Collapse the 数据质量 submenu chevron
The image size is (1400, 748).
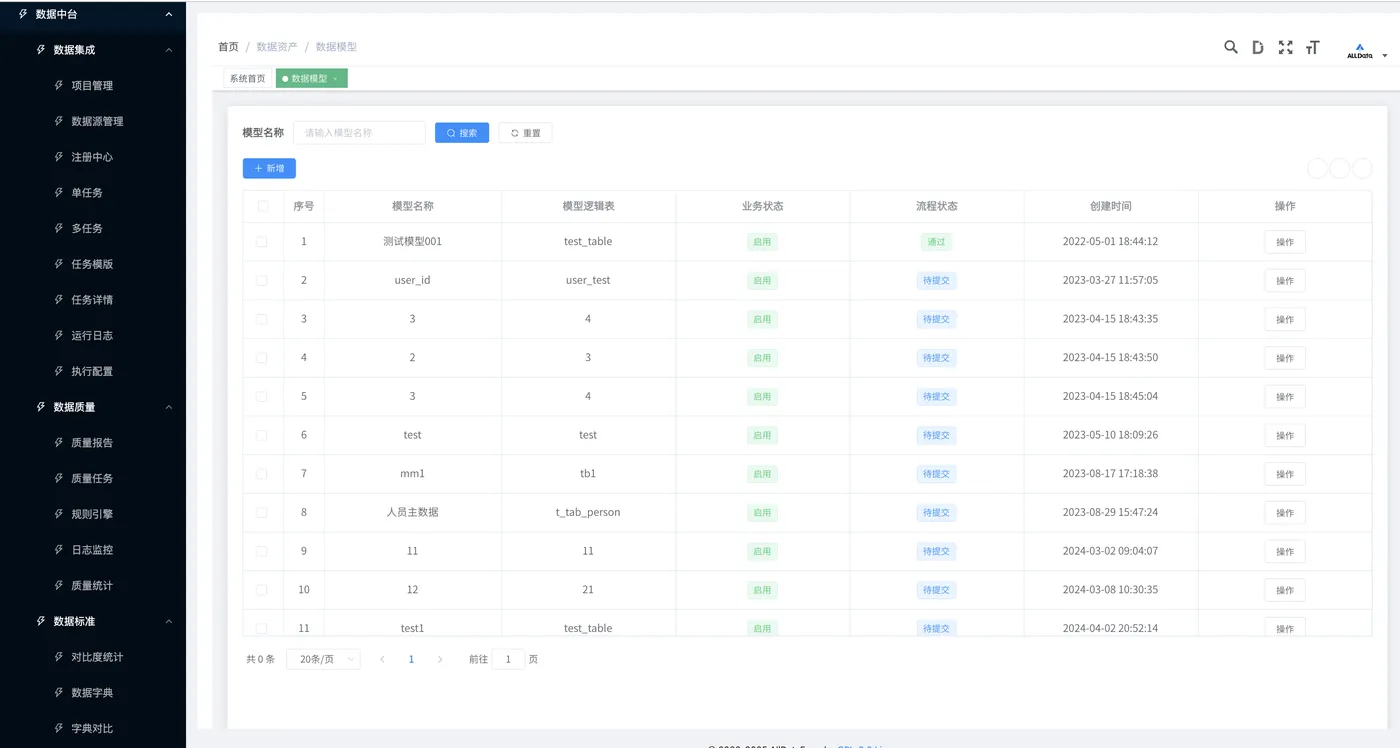(x=168, y=407)
